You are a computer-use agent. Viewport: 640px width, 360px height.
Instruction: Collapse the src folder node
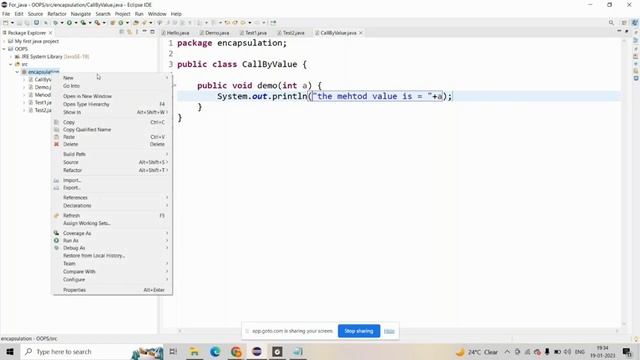tap(11, 64)
